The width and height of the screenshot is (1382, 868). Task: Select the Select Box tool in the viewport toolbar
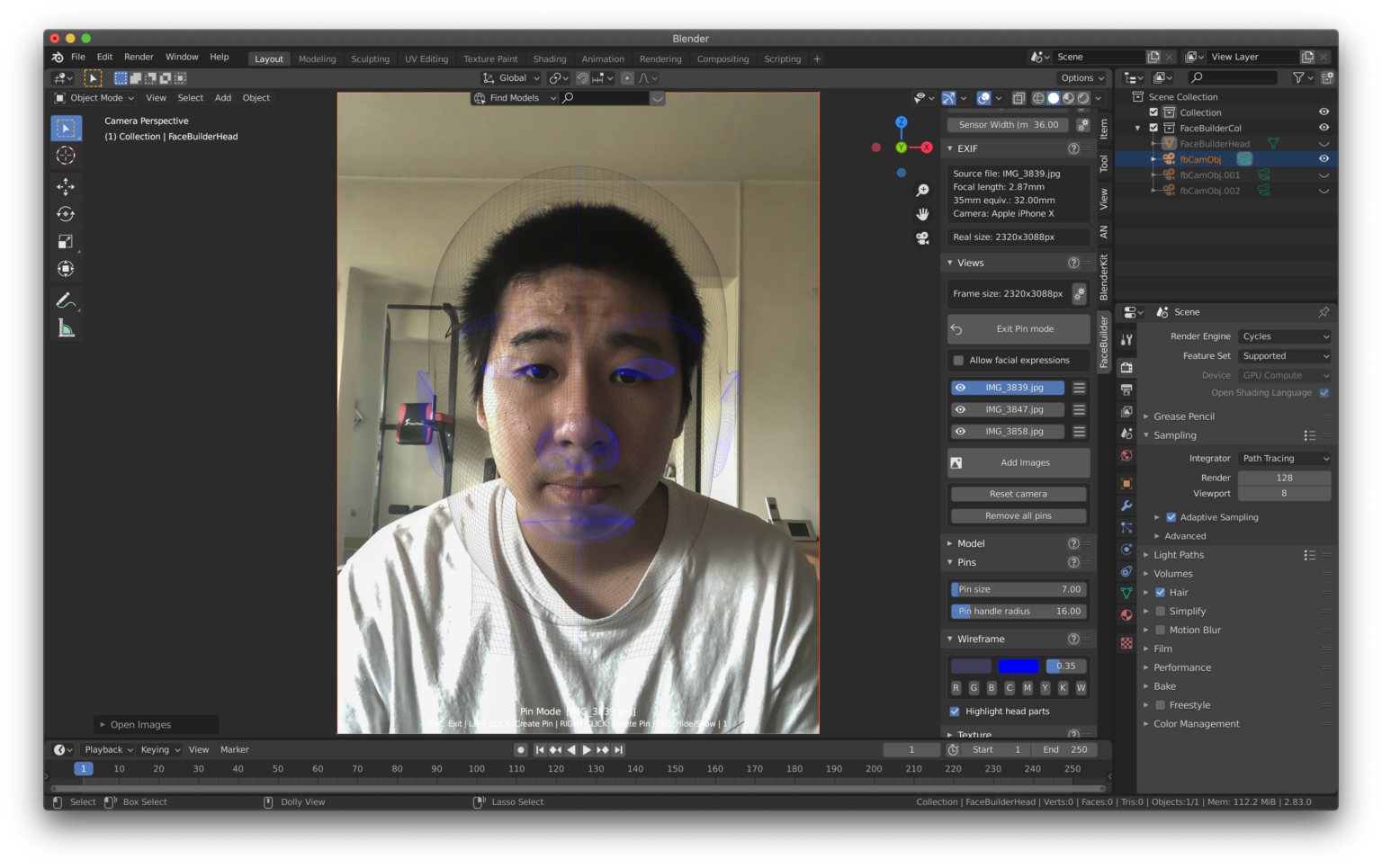point(66,129)
